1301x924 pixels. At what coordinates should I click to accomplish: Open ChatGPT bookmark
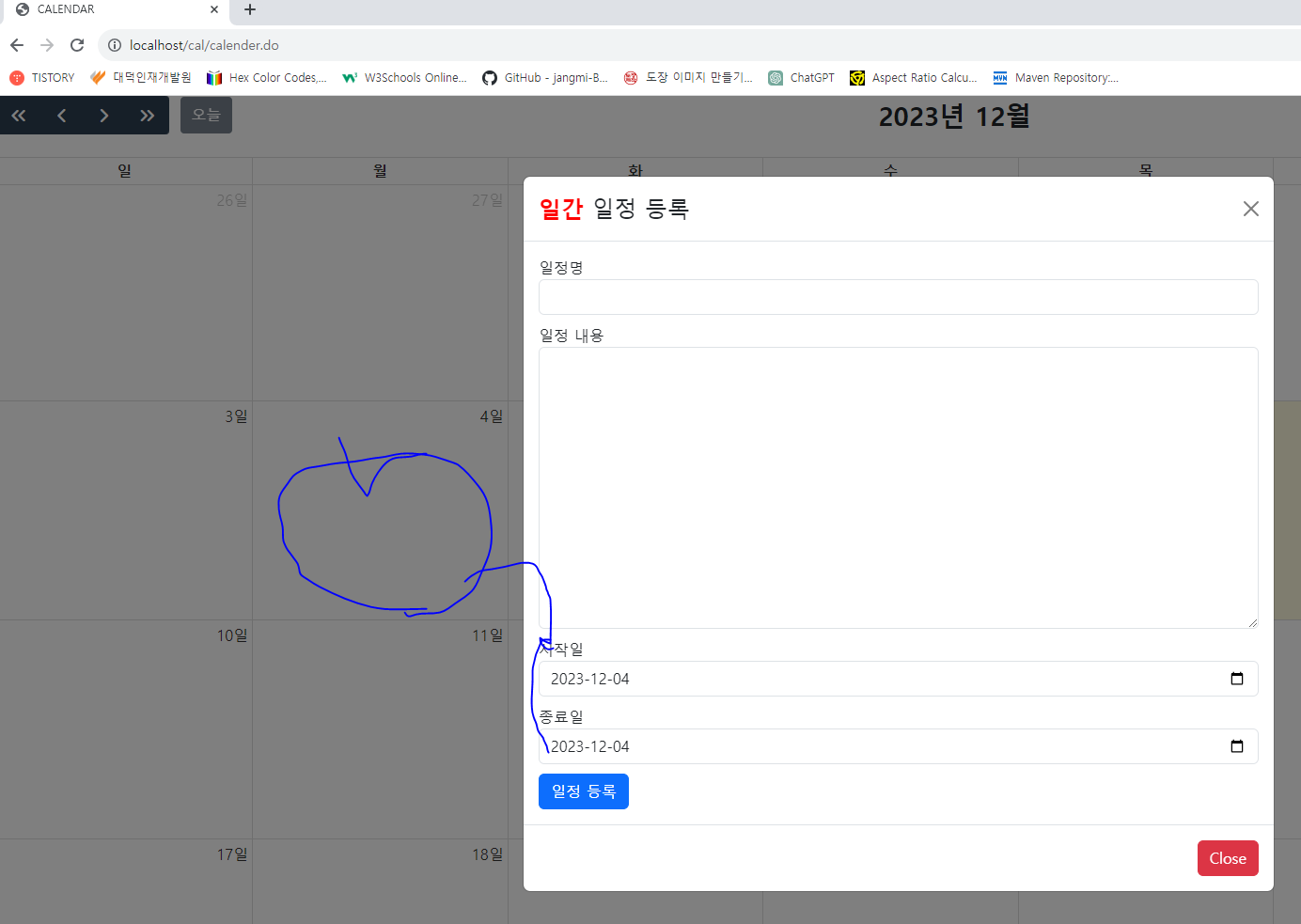click(802, 78)
